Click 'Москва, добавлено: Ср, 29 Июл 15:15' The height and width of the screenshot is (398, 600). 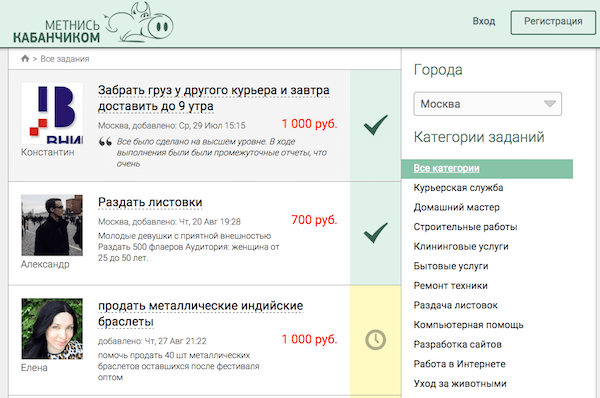172,126
